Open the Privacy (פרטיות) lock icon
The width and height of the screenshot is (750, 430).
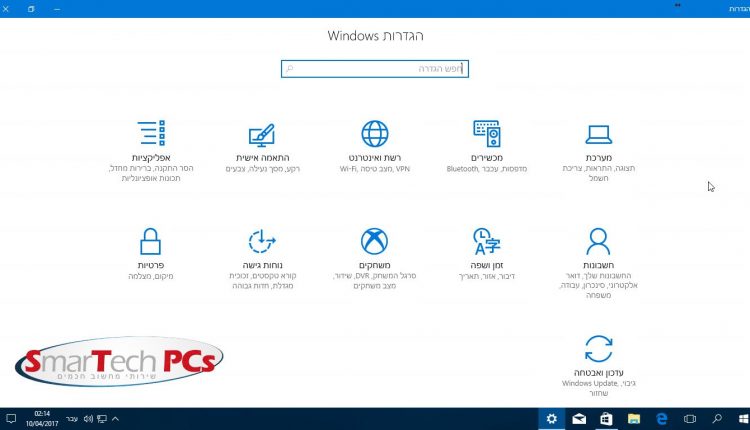tap(150, 241)
